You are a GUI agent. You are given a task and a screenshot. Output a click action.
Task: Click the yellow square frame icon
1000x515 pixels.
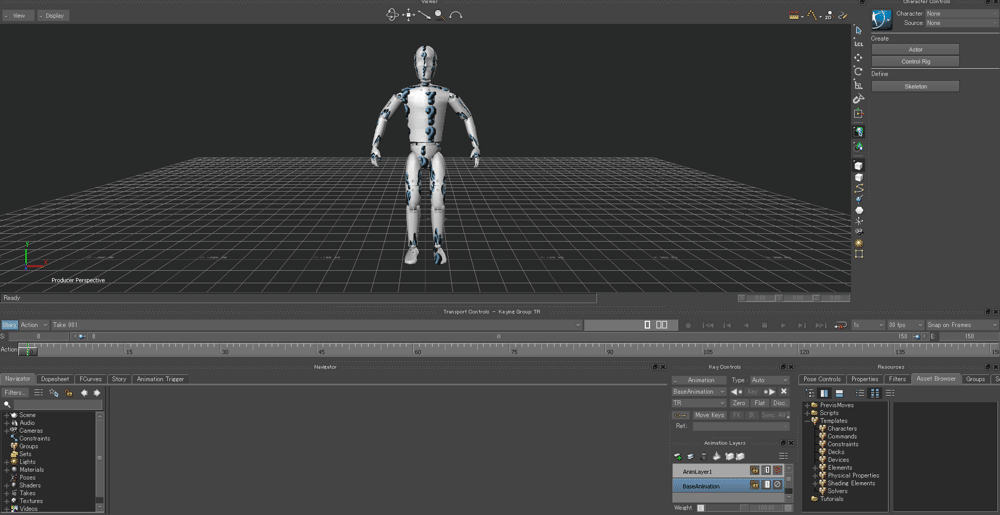point(858,254)
